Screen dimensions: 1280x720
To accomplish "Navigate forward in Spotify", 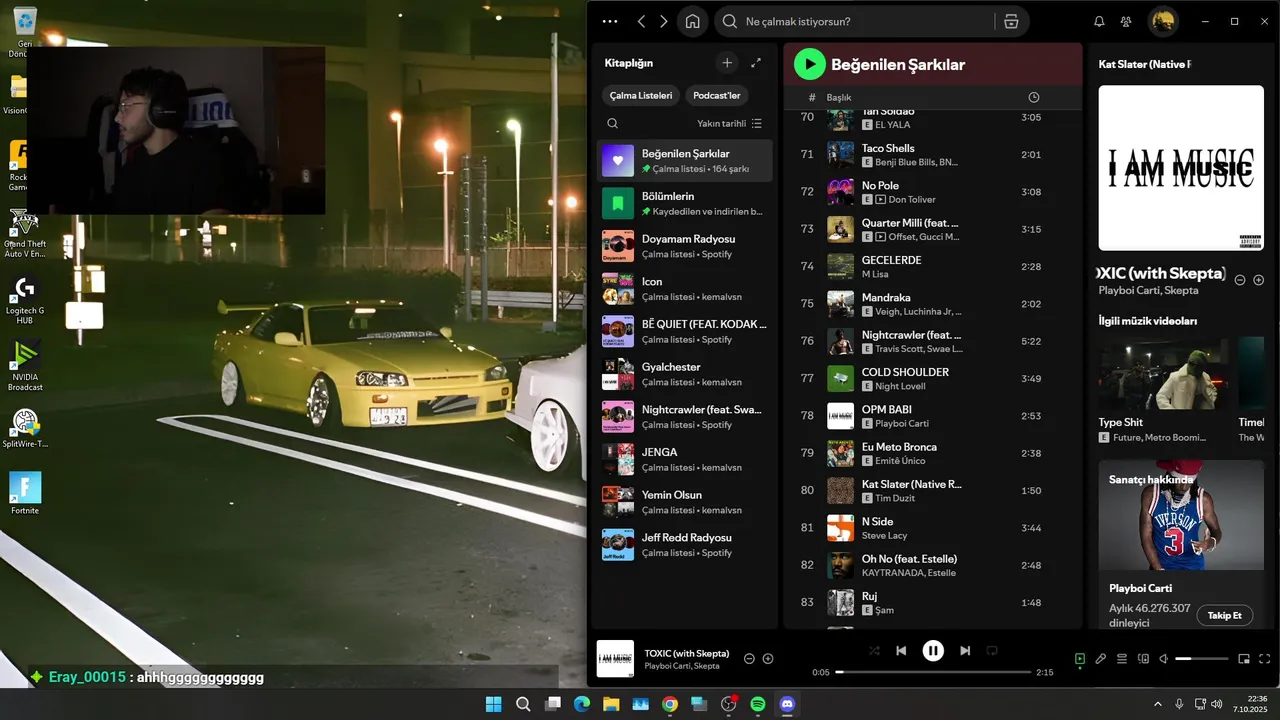I will [x=663, y=21].
